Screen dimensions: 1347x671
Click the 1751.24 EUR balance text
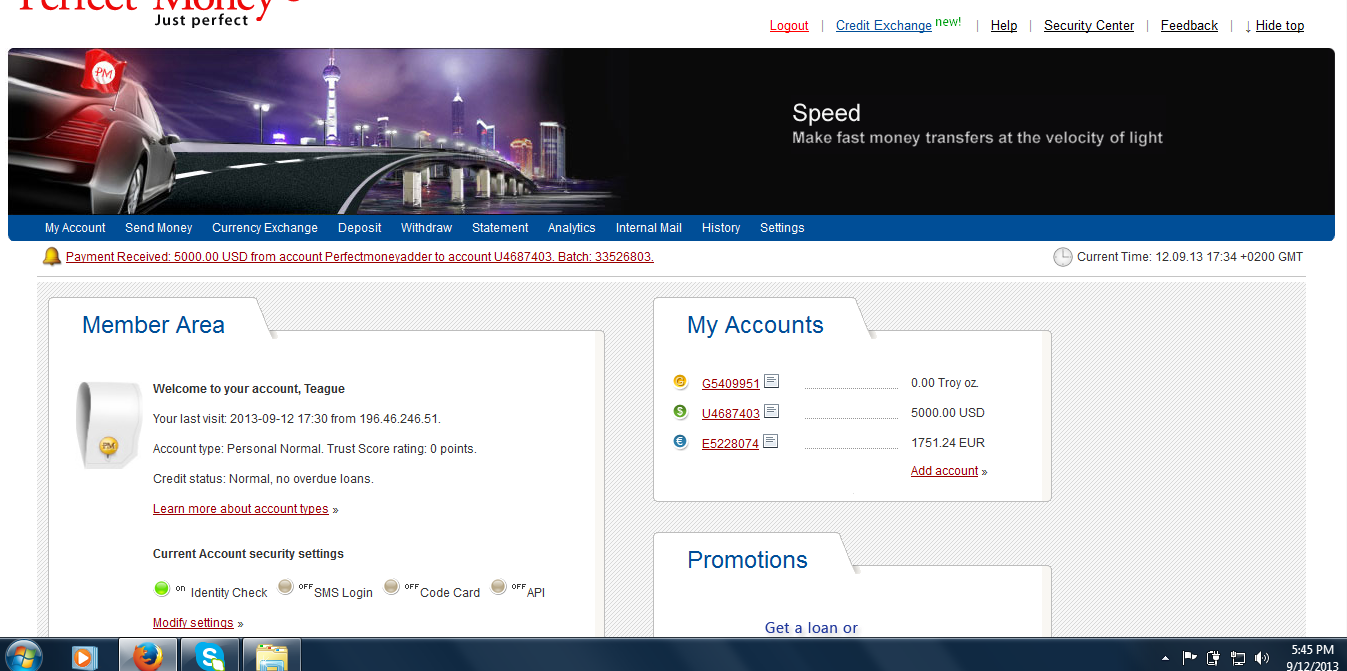[948, 443]
